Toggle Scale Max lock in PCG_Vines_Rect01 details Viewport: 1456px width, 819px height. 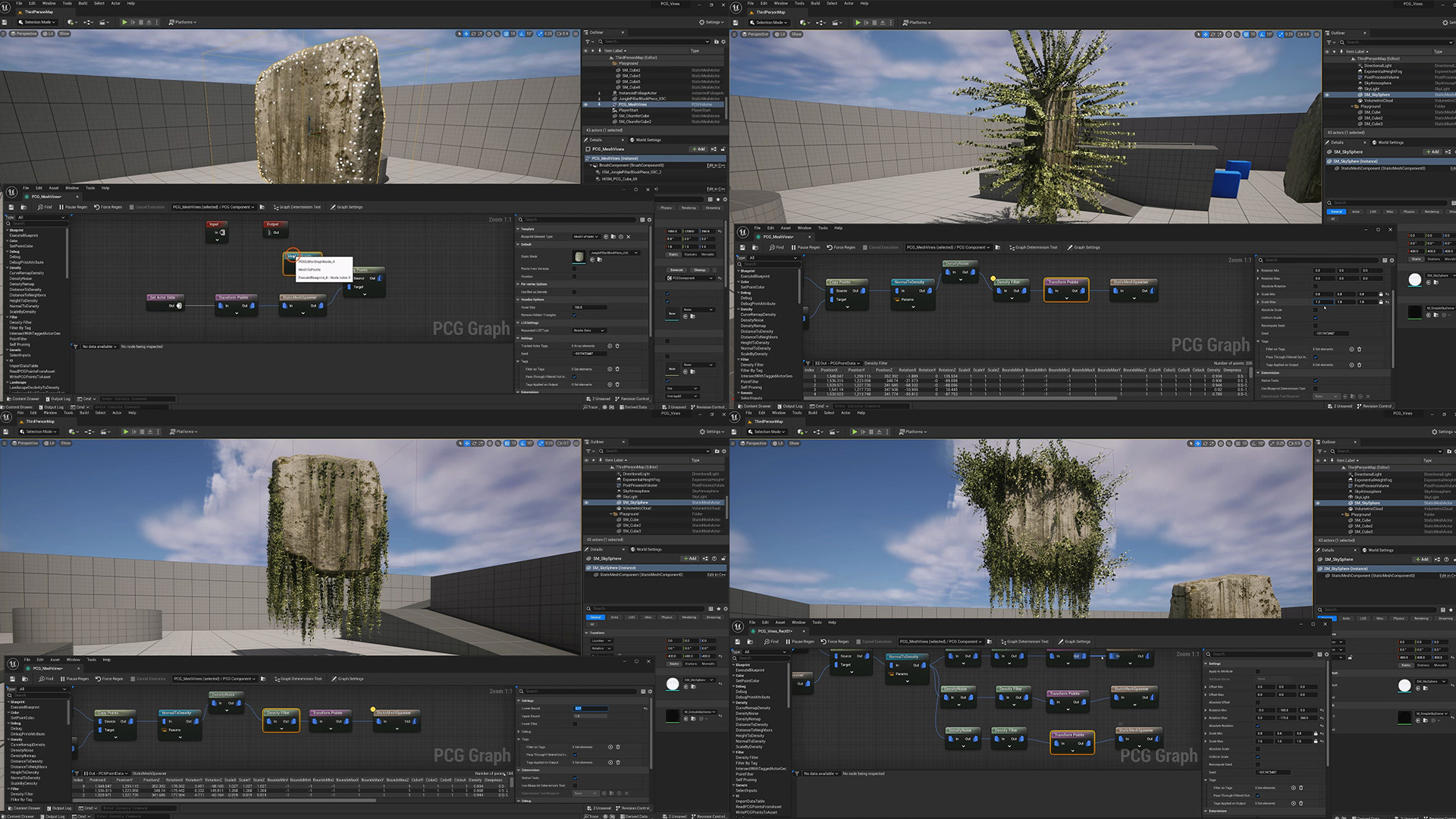click(x=1316, y=741)
